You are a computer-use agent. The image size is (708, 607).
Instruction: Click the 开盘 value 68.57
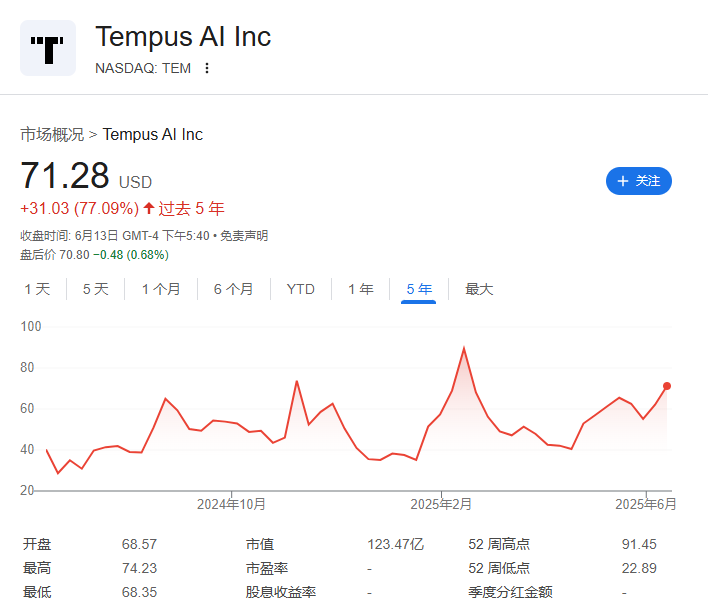pyautogui.click(x=140, y=544)
